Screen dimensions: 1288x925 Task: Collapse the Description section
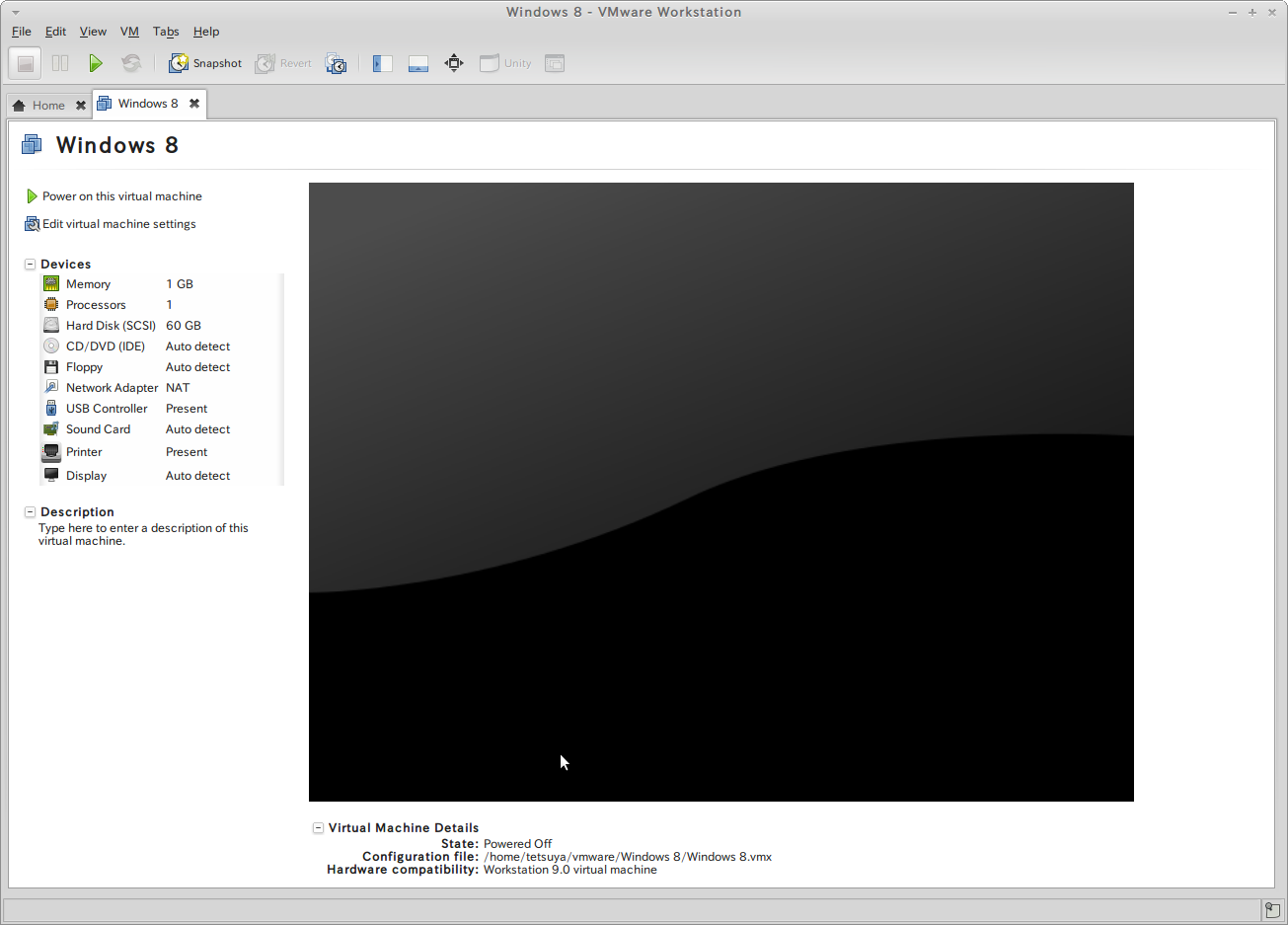(31, 512)
